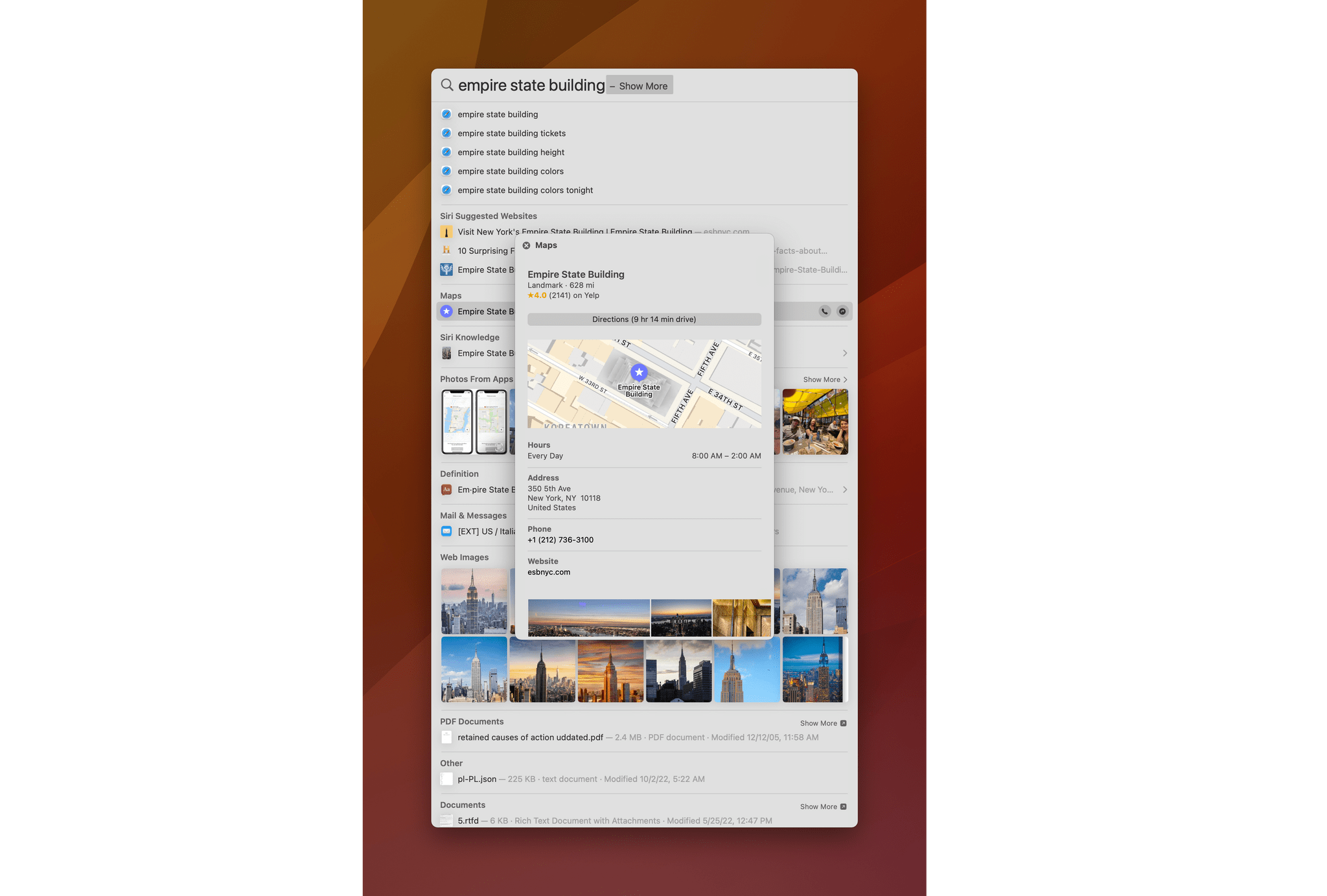Click History favicon next to "10 Surprising"
The image size is (1327, 896).
446,250
